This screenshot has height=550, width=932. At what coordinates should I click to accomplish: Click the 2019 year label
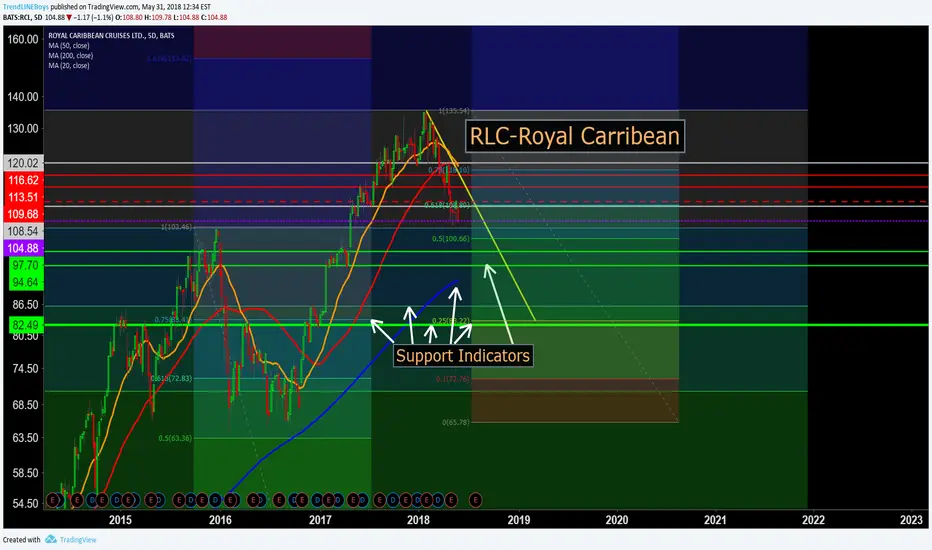[518, 520]
